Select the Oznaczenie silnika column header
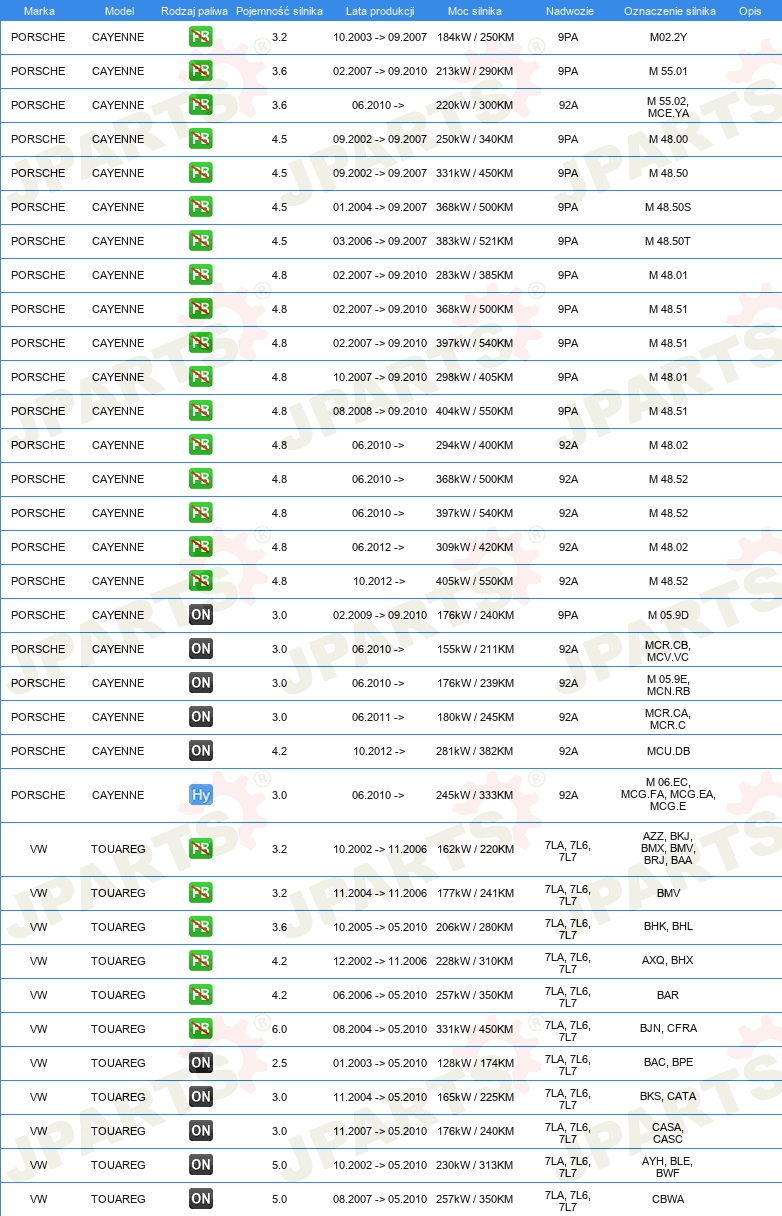The width and height of the screenshot is (782, 1216). (x=669, y=11)
